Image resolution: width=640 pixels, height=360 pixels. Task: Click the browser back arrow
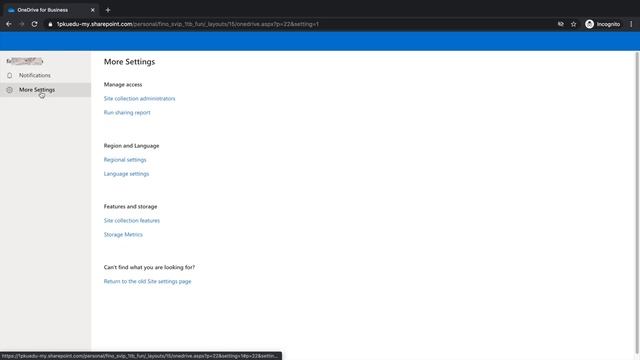pos(9,24)
